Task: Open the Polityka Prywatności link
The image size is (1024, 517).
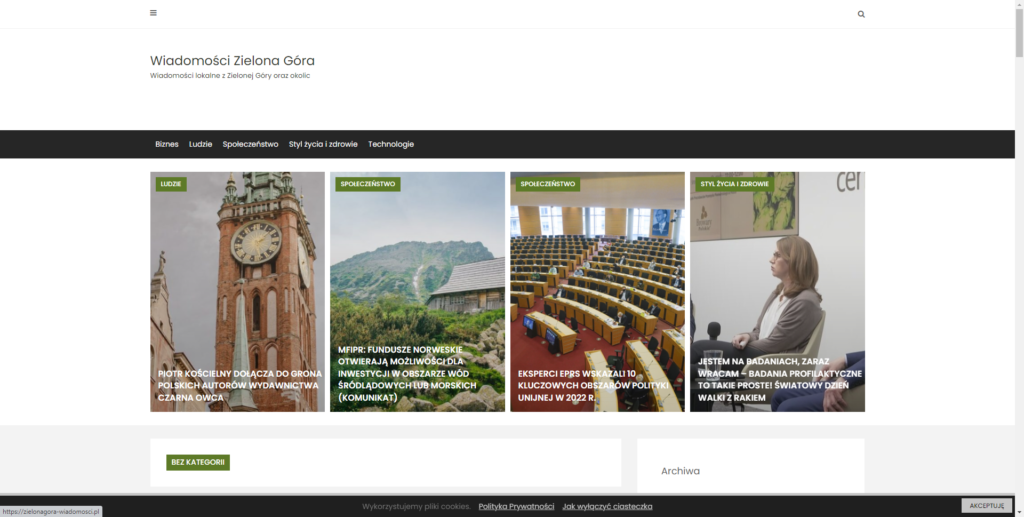Action: click(x=516, y=507)
